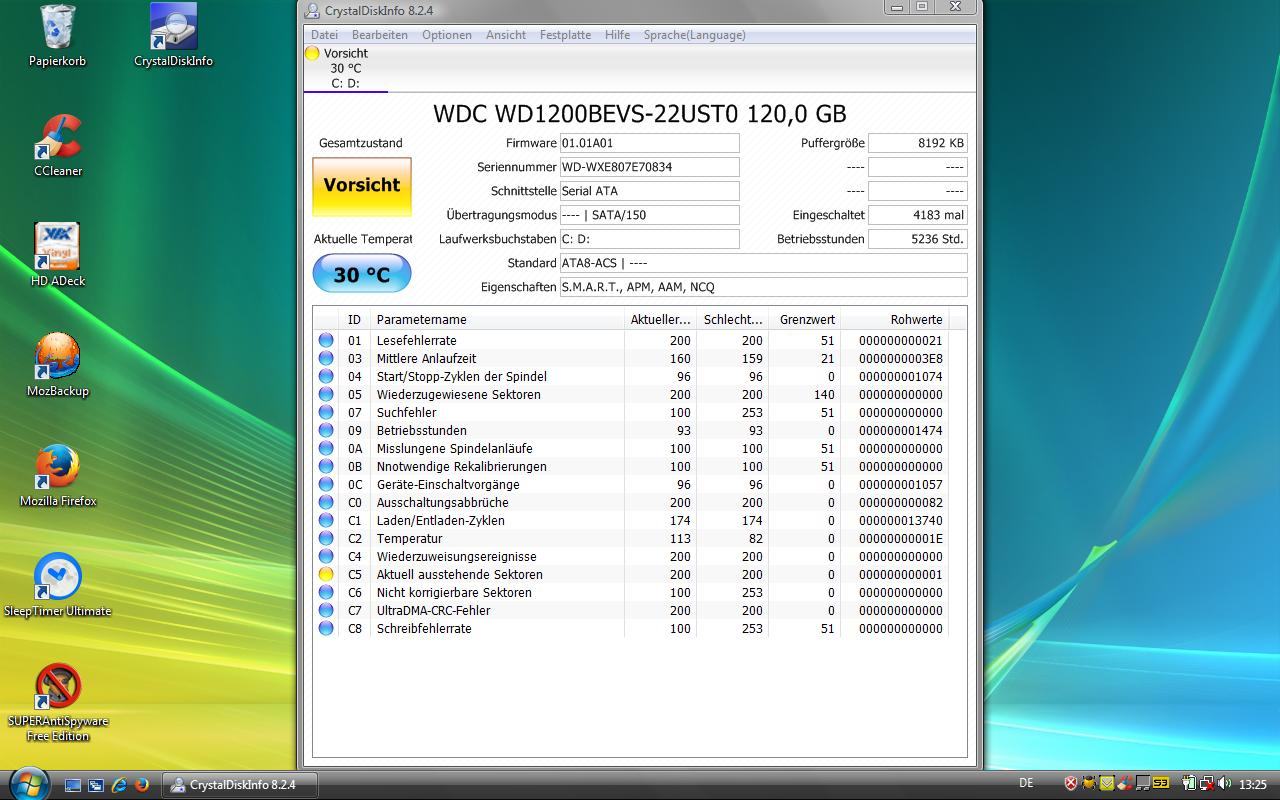1280x800 pixels.
Task: Click the ID column header
Action: 357,320
